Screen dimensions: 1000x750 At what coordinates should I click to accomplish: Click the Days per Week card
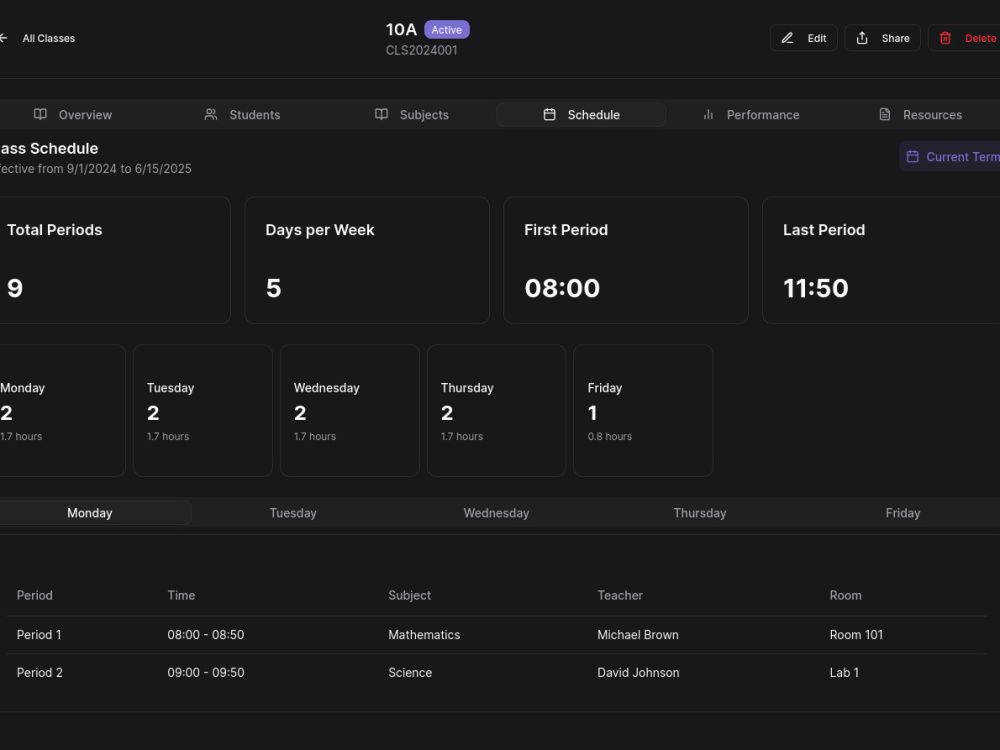[x=367, y=260]
